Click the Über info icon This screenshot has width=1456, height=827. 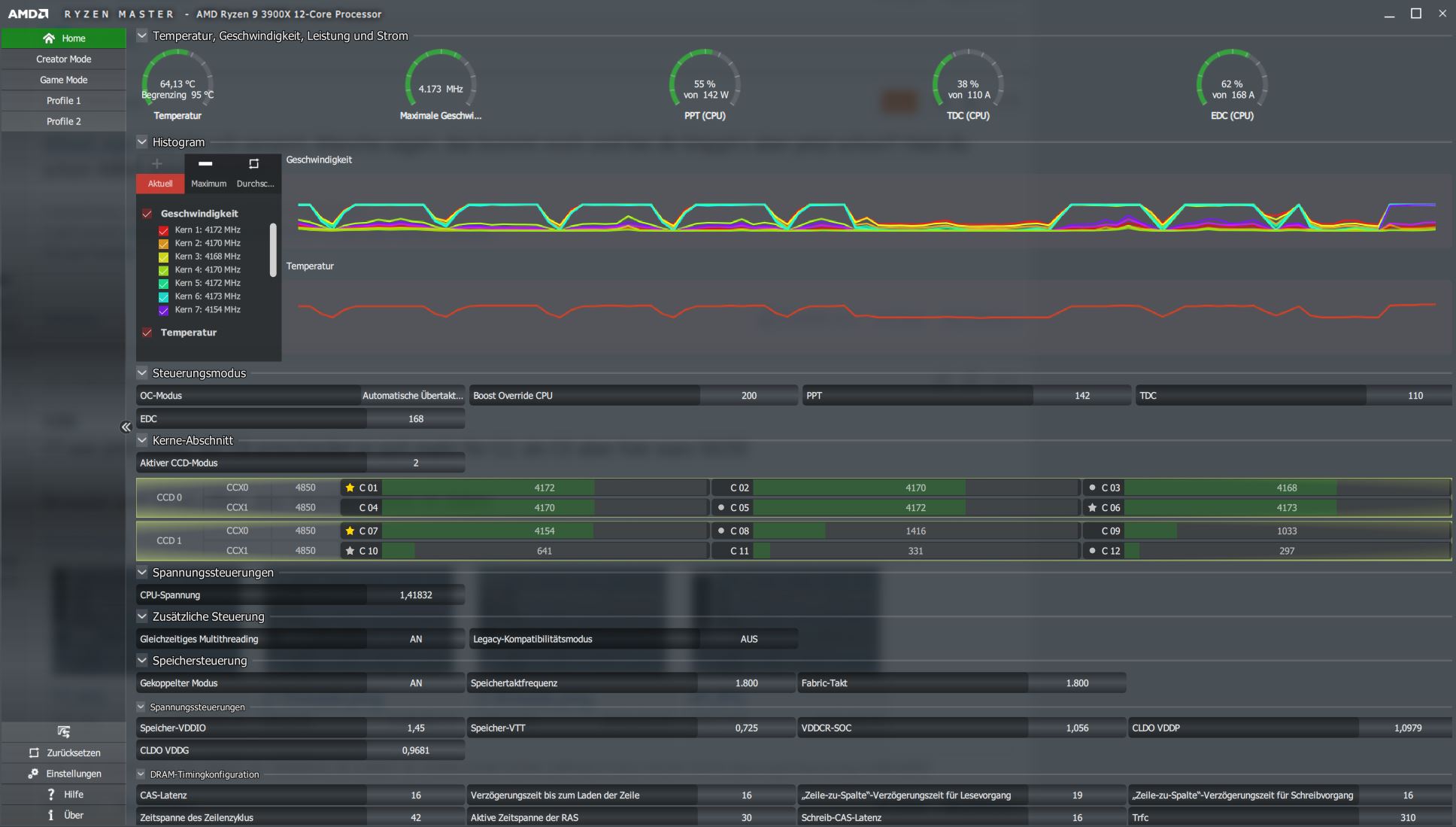click(50, 815)
